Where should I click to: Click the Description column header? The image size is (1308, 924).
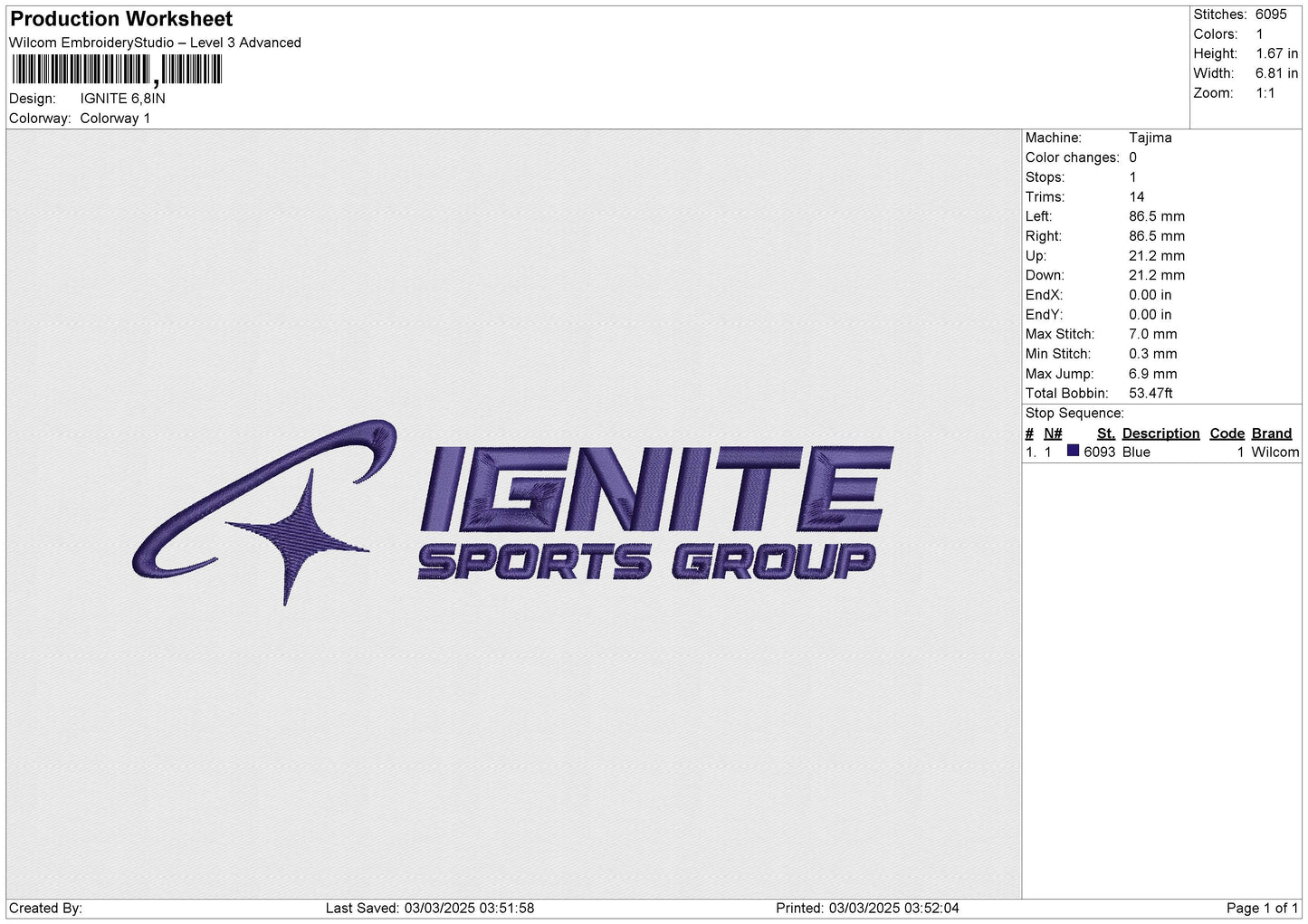(1160, 433)
